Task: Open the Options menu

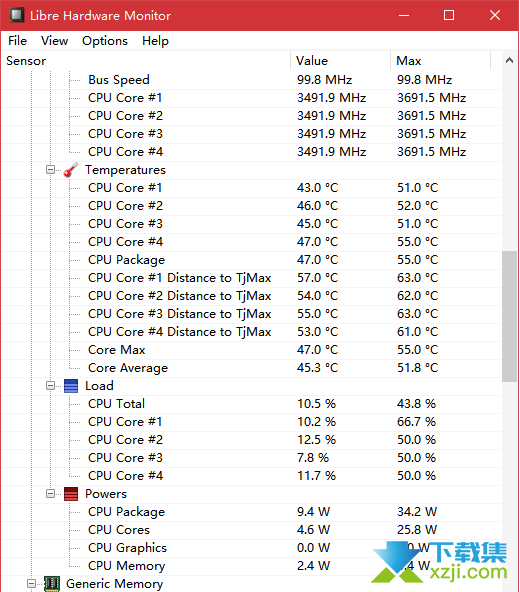Action: tap(105, 41)
